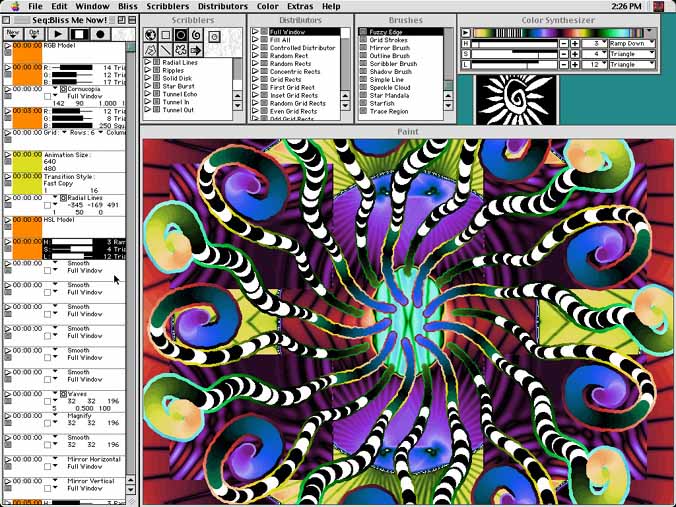Select the diagonal line scribbler tool
Viewport: 676px width, 507px height.
(166, 50)
